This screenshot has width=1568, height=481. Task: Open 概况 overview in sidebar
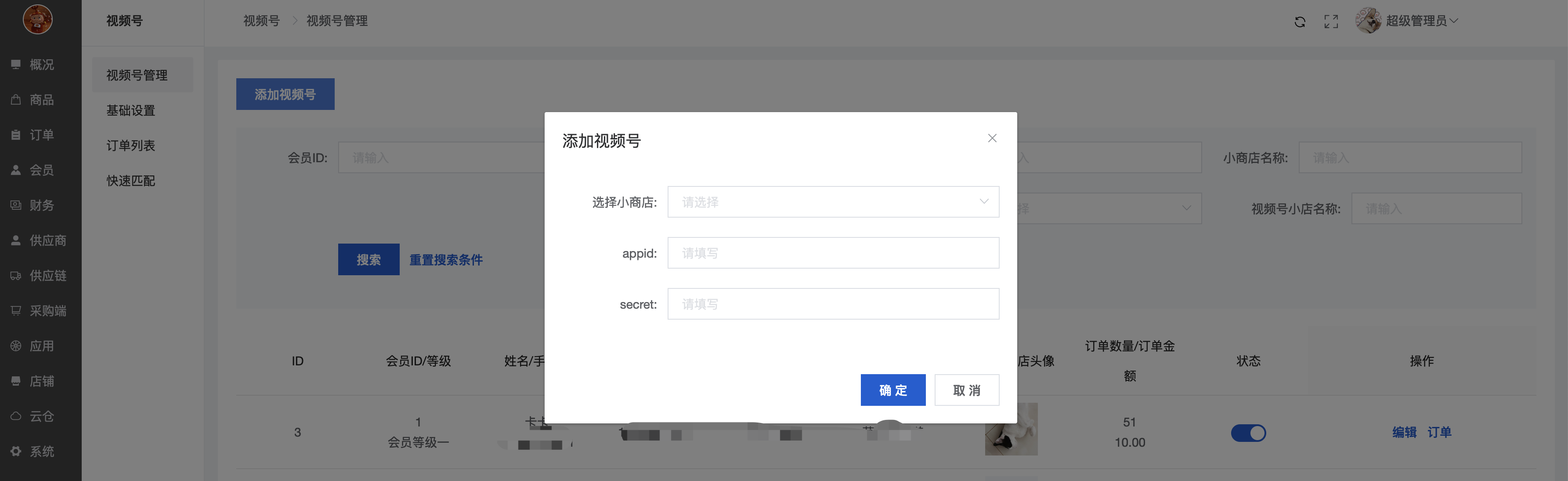tap(41, 65)
